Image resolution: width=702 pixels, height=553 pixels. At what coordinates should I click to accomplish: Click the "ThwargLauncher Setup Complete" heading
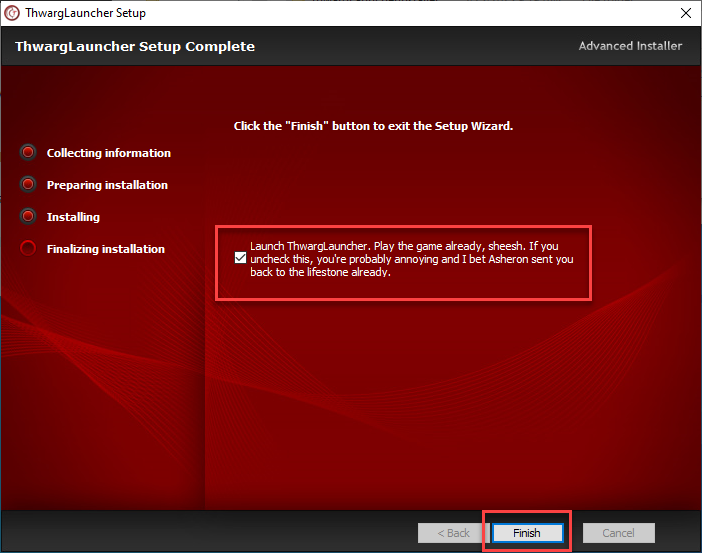(135, 46)
